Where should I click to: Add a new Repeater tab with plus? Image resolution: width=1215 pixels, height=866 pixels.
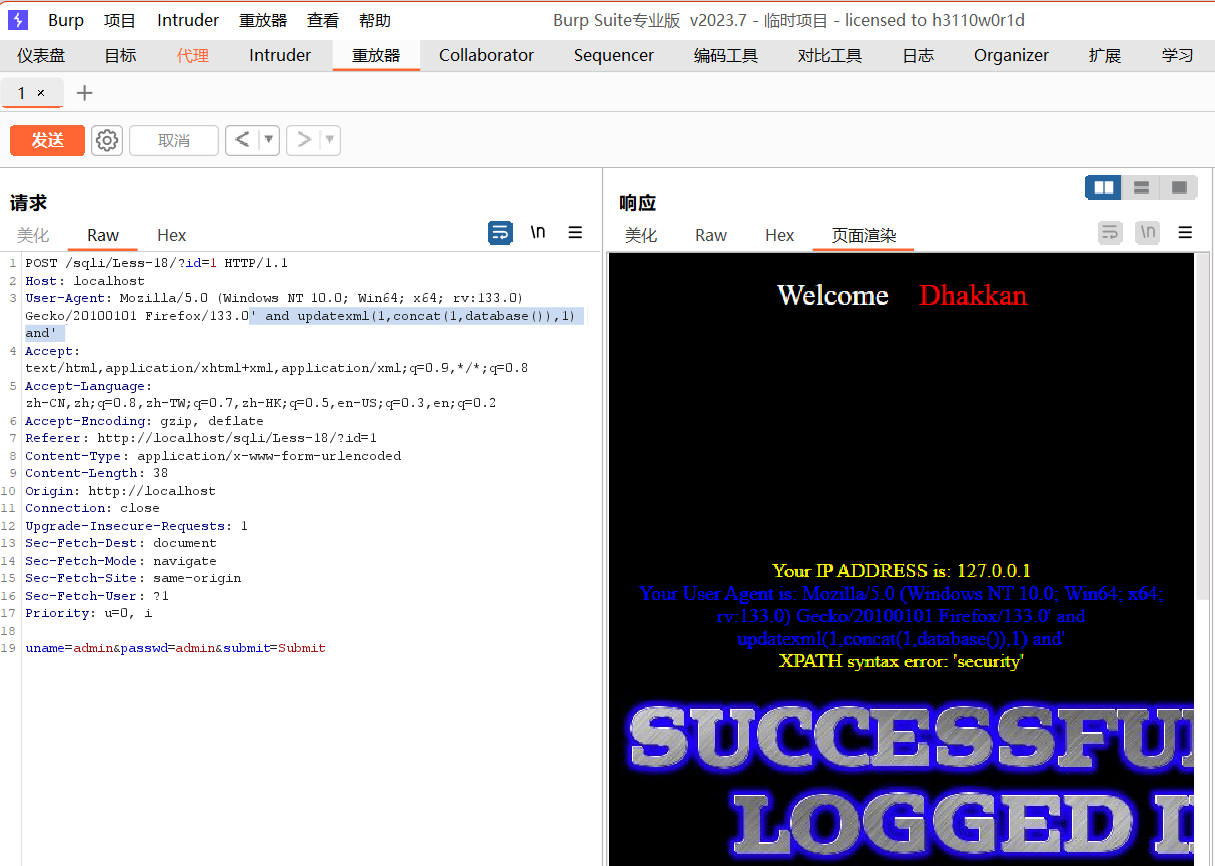[x=85, y=93]
